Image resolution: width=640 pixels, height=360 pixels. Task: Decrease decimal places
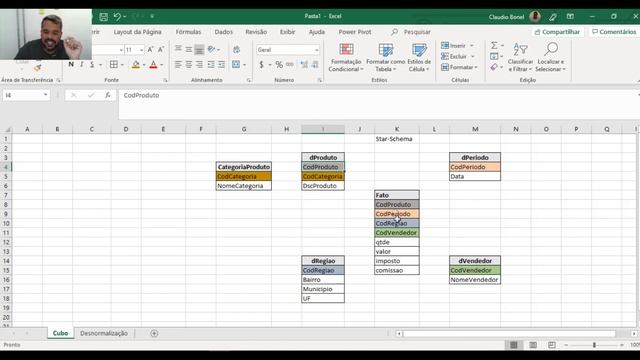(315, 64)
